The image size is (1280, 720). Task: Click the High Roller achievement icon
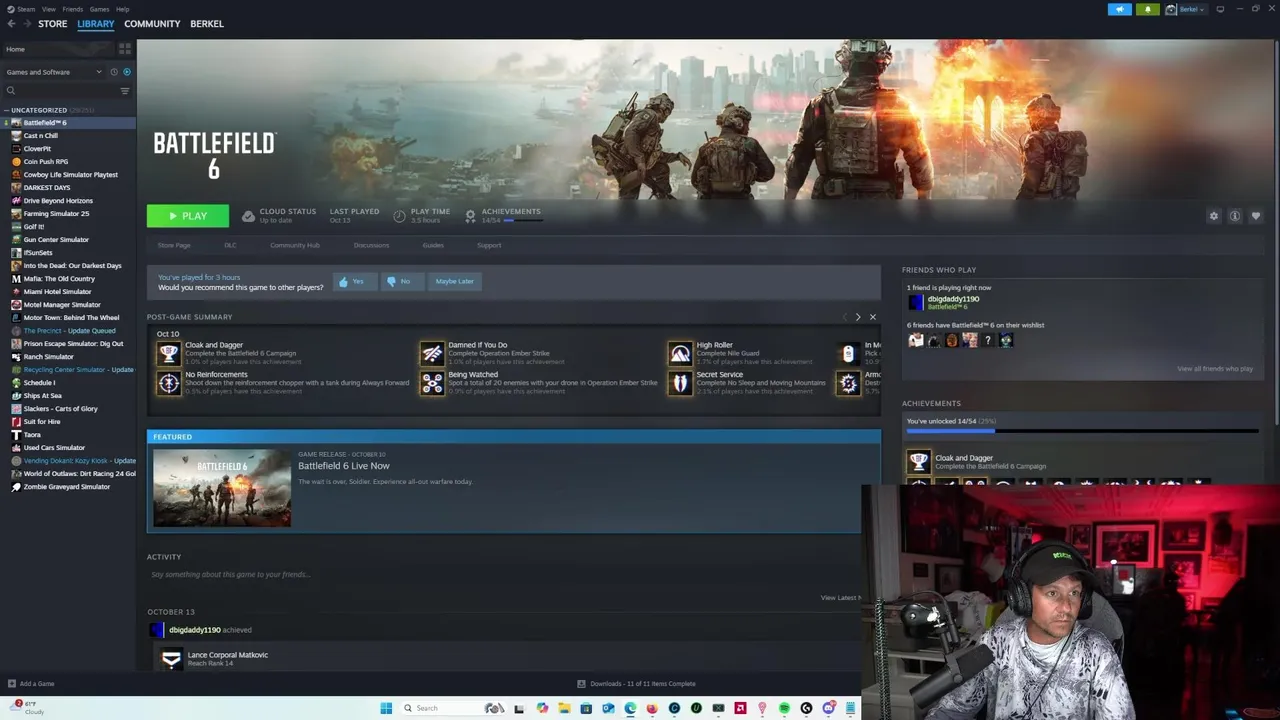(680, 352)
